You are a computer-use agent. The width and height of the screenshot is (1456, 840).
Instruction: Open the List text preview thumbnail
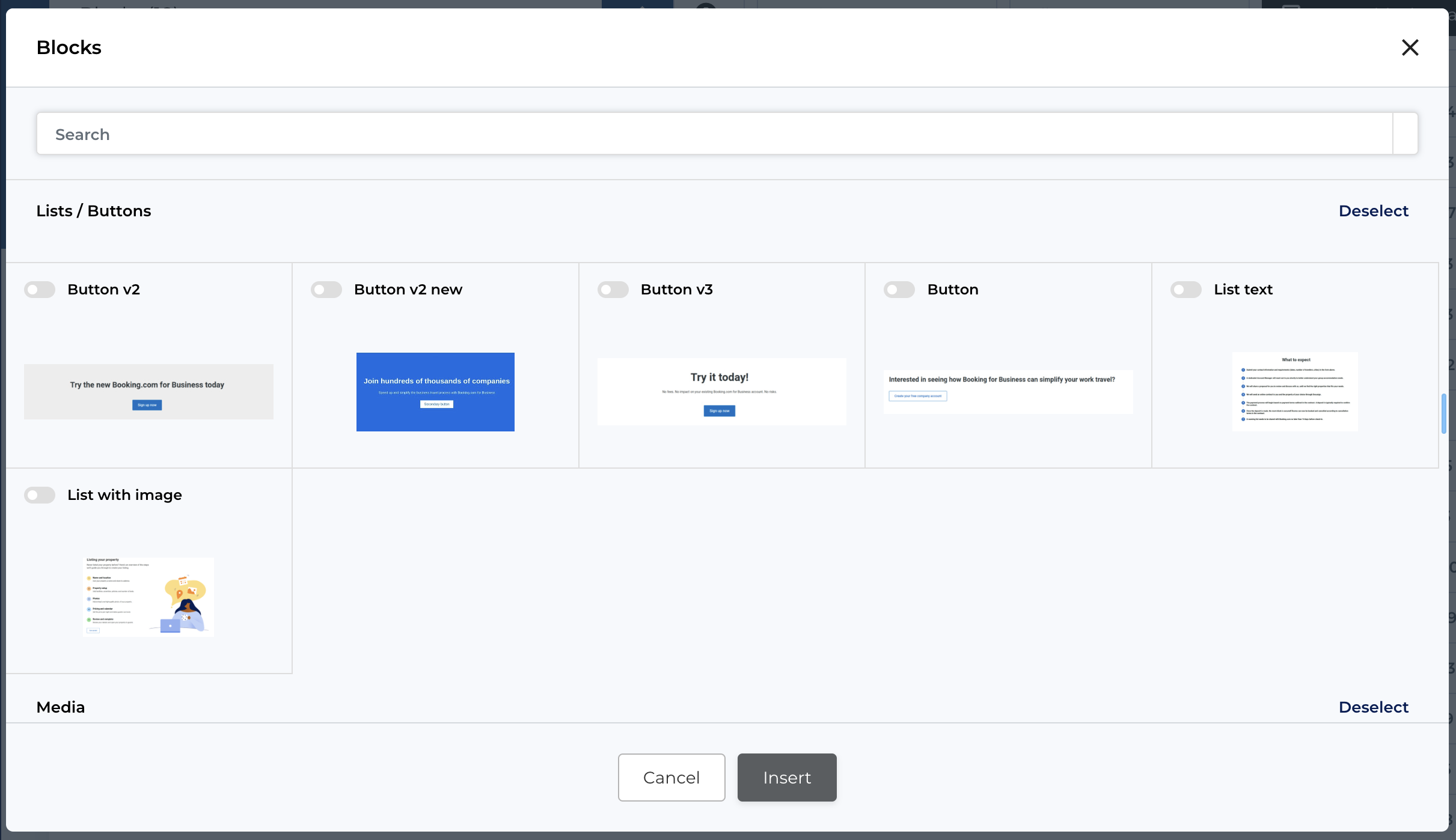pyautogui.click(x=1295, y=392)
